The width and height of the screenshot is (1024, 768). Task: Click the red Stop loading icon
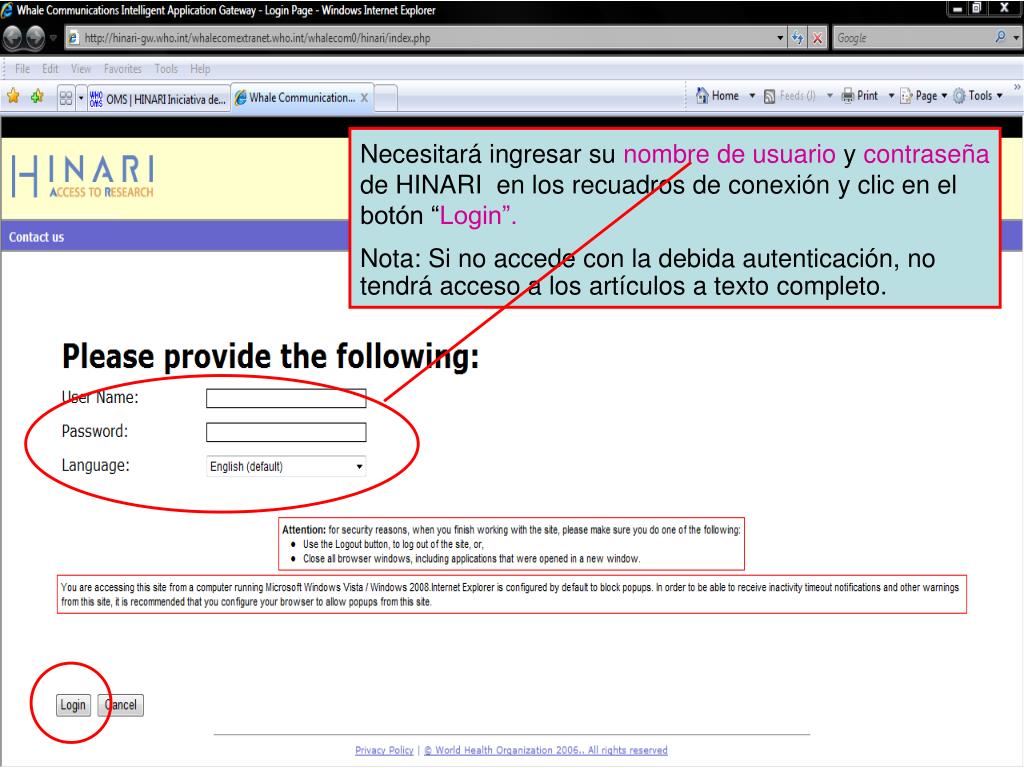click(818, 38)
